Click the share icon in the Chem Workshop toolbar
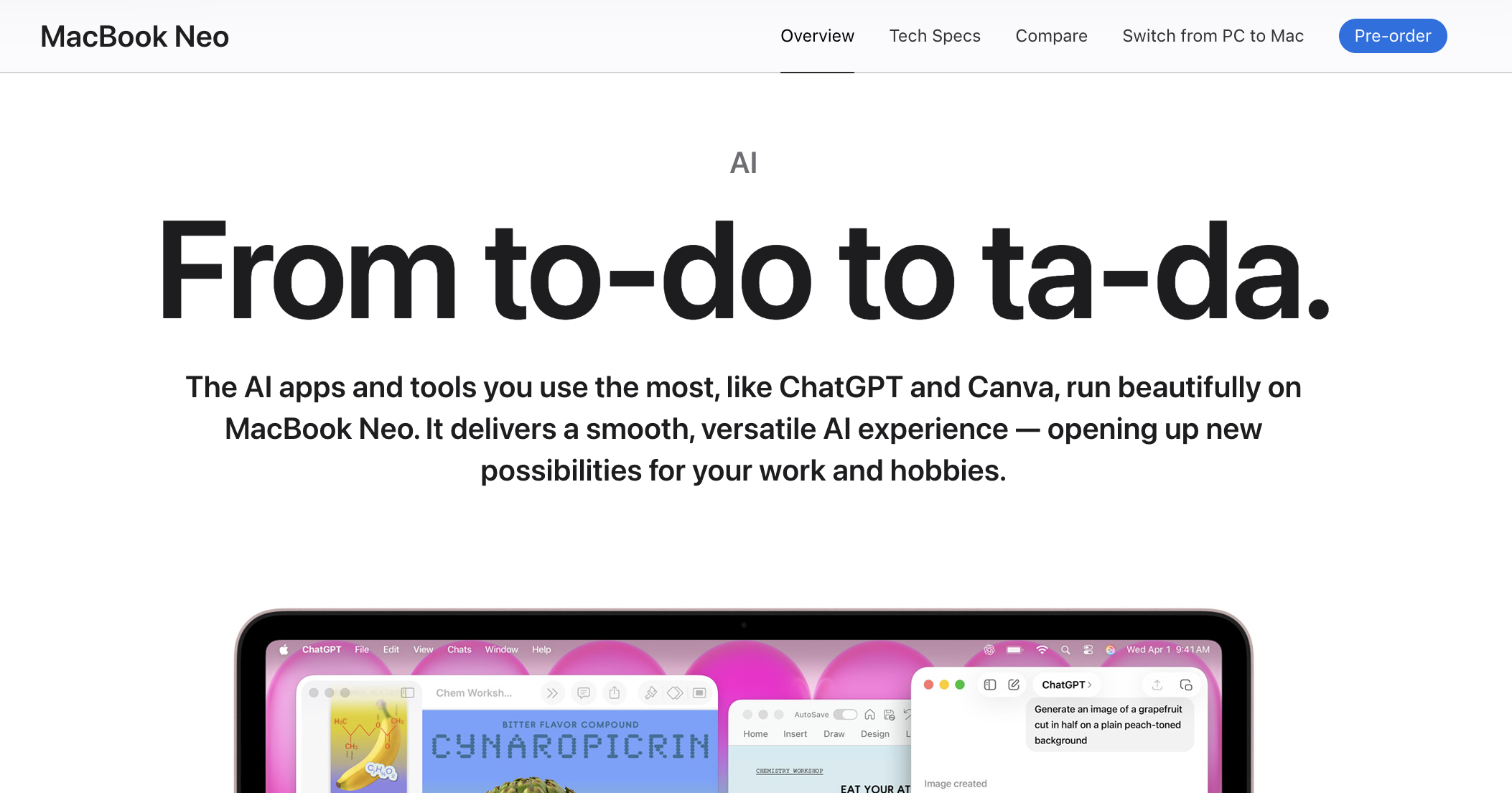This screenshot has height=793, width=1512. pos(615,692)
